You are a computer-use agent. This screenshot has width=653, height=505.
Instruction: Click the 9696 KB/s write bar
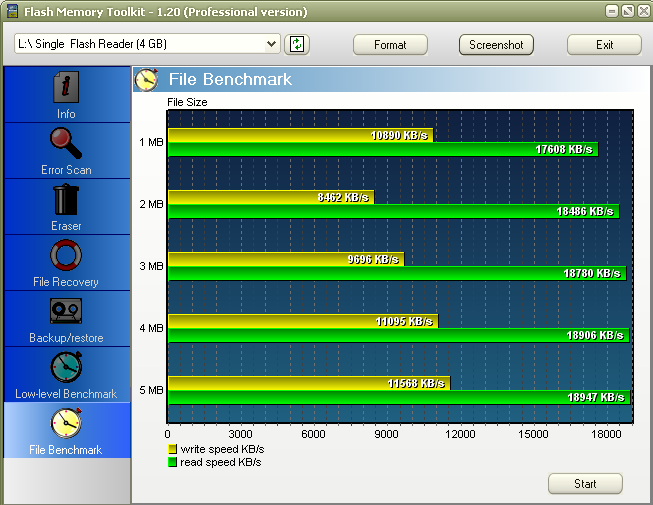286,259
